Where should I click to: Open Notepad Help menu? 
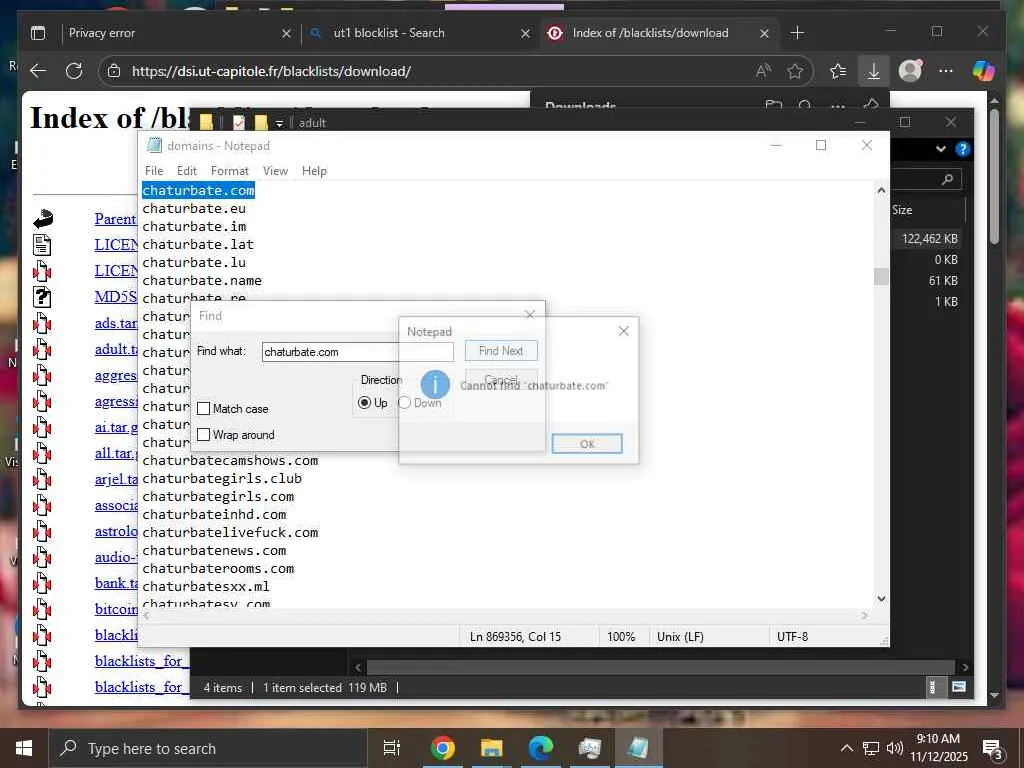click(314, 171)
